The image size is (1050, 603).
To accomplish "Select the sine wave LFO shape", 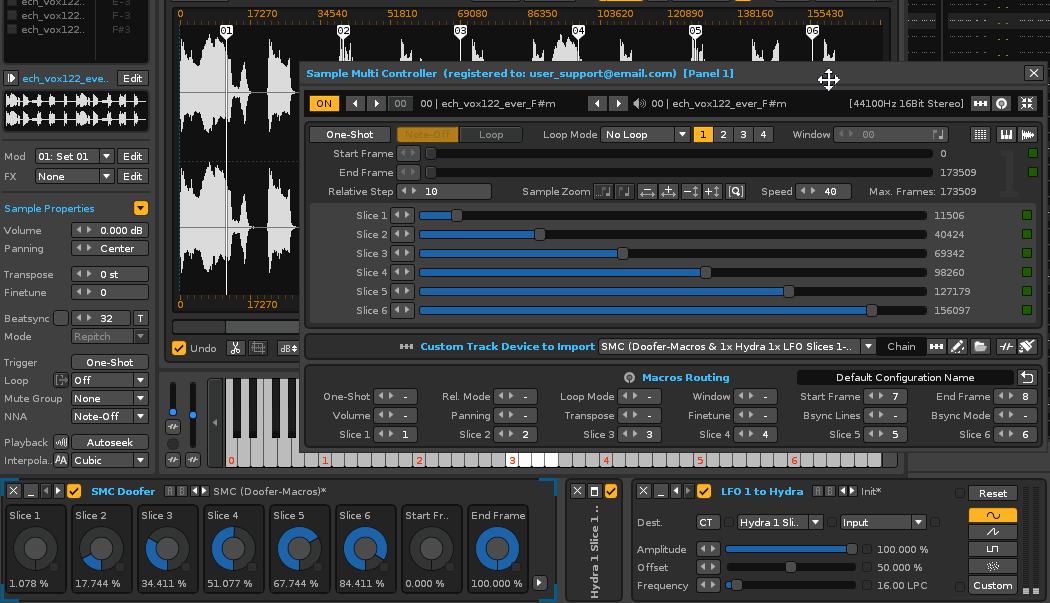I will (992, 515).
